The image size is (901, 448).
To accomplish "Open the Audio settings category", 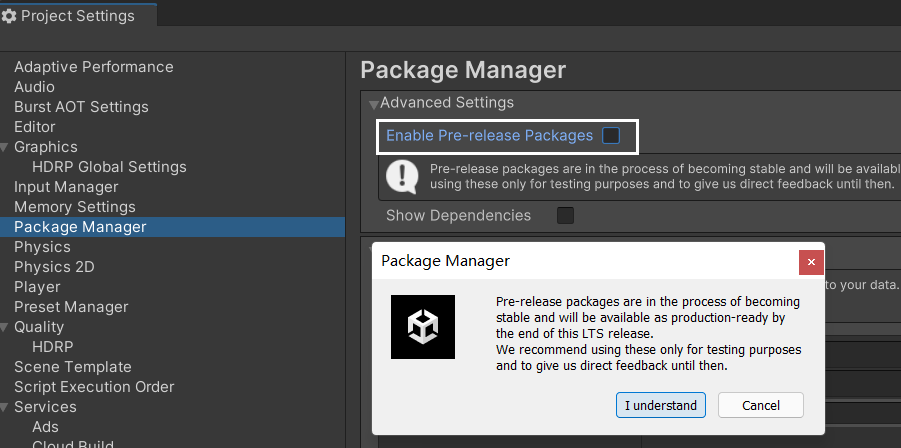I will tap(34, 87).
